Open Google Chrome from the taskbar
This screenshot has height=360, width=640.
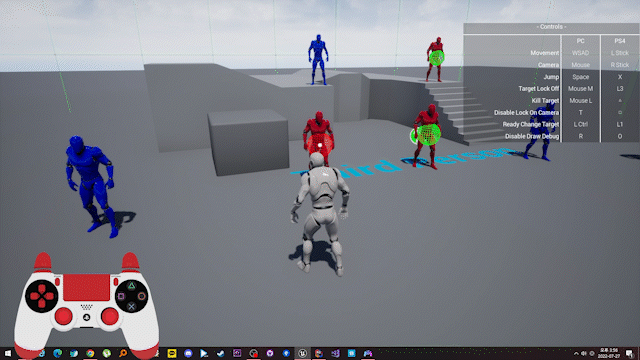pyautogui.click(x=90, y=353)
